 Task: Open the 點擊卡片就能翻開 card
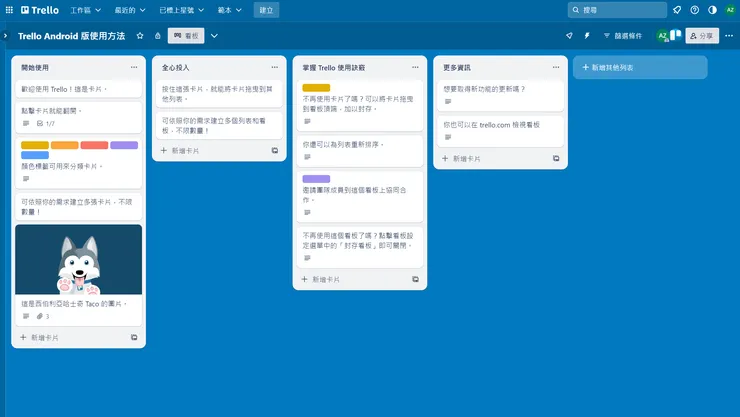tap(78, 117)
